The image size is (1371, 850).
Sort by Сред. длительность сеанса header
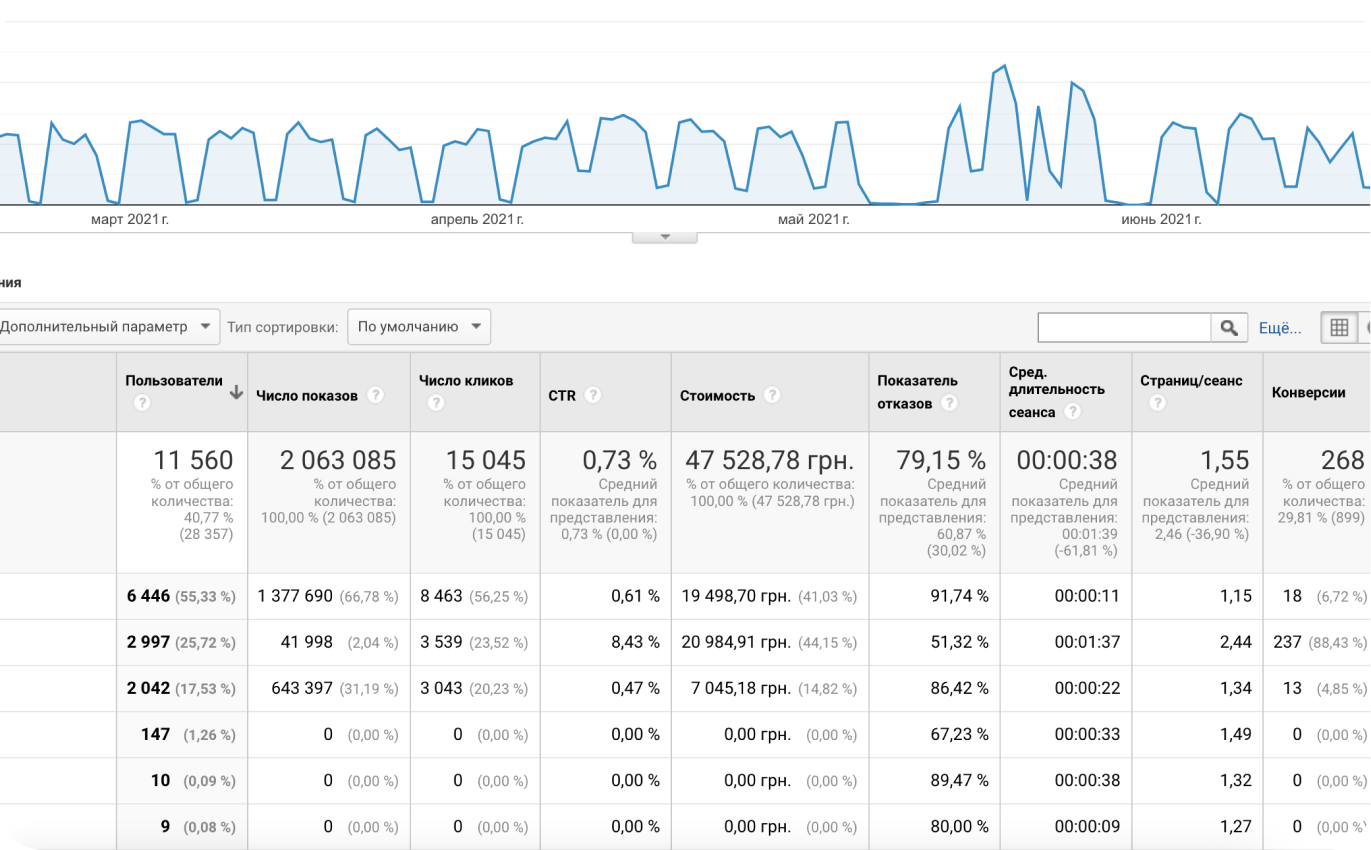point(1056,390)
